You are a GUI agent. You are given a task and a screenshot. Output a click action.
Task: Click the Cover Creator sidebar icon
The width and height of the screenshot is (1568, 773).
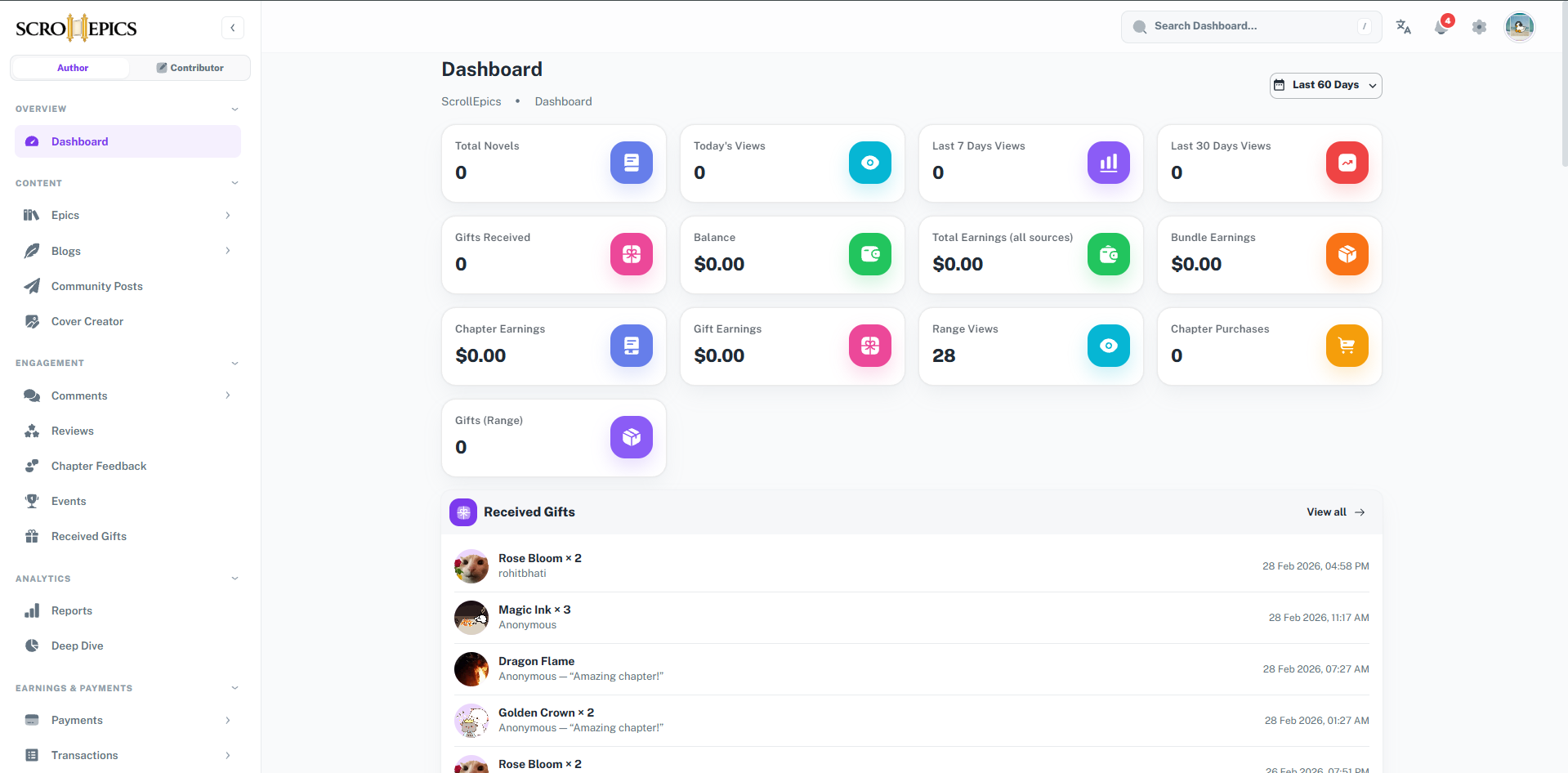click(32, 321)
